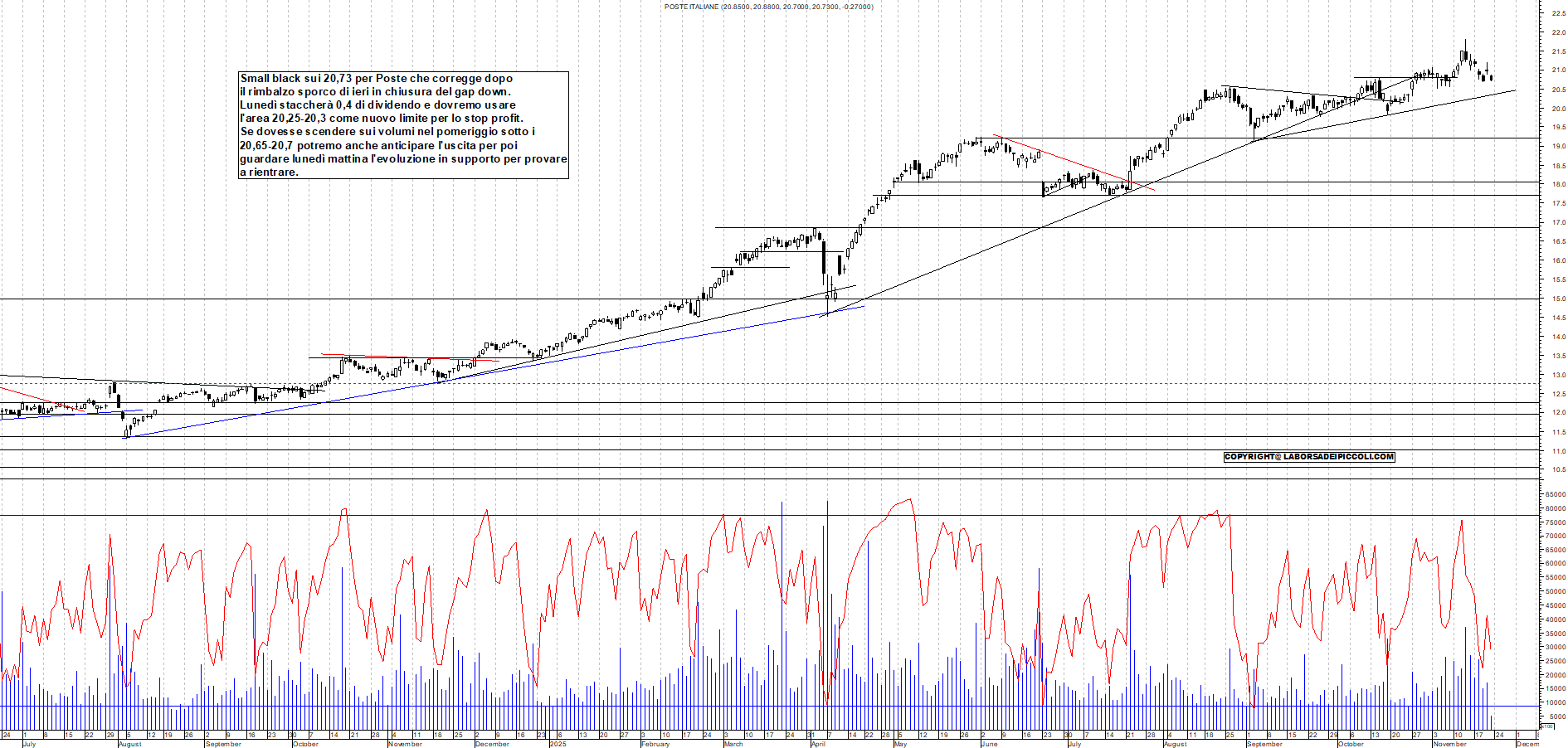Select the 'April' month on time axis
This screenshot has height=748, width=1568.
pyautogui.click(x=818, y=744)
